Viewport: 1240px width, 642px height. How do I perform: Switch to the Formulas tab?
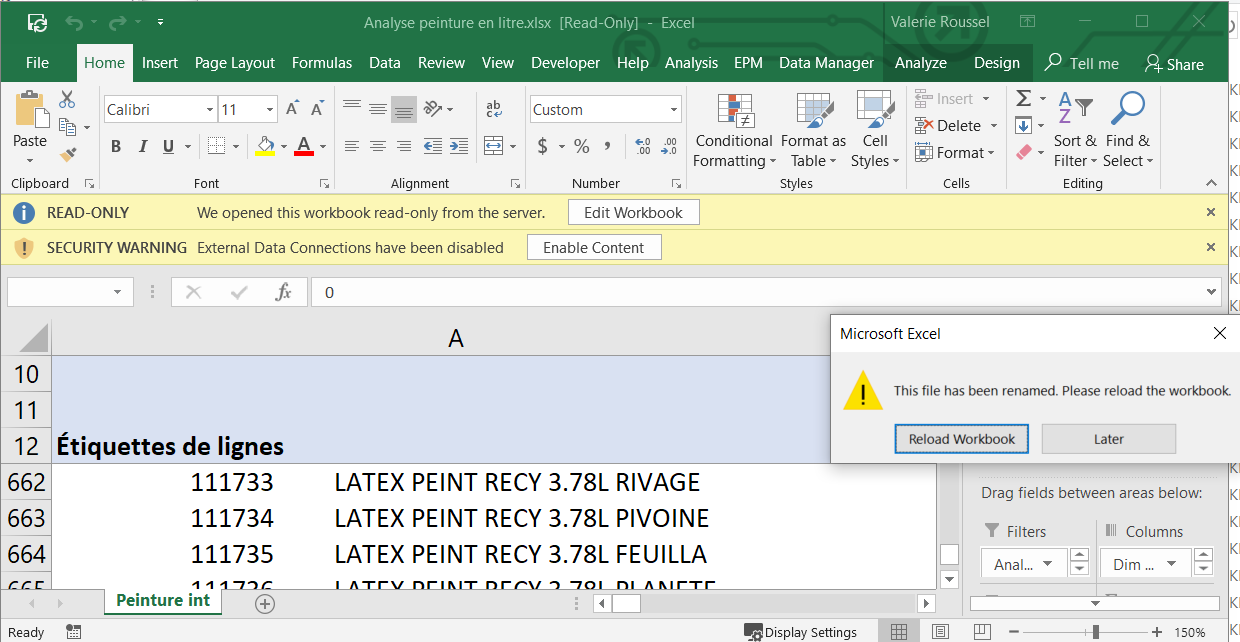[x=322, y=63]
